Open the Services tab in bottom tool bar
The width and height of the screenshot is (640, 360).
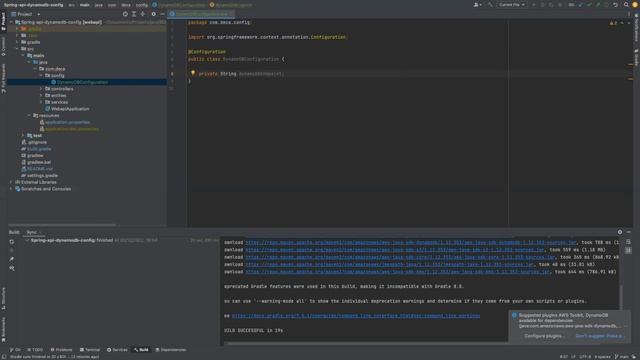[117, 350]
